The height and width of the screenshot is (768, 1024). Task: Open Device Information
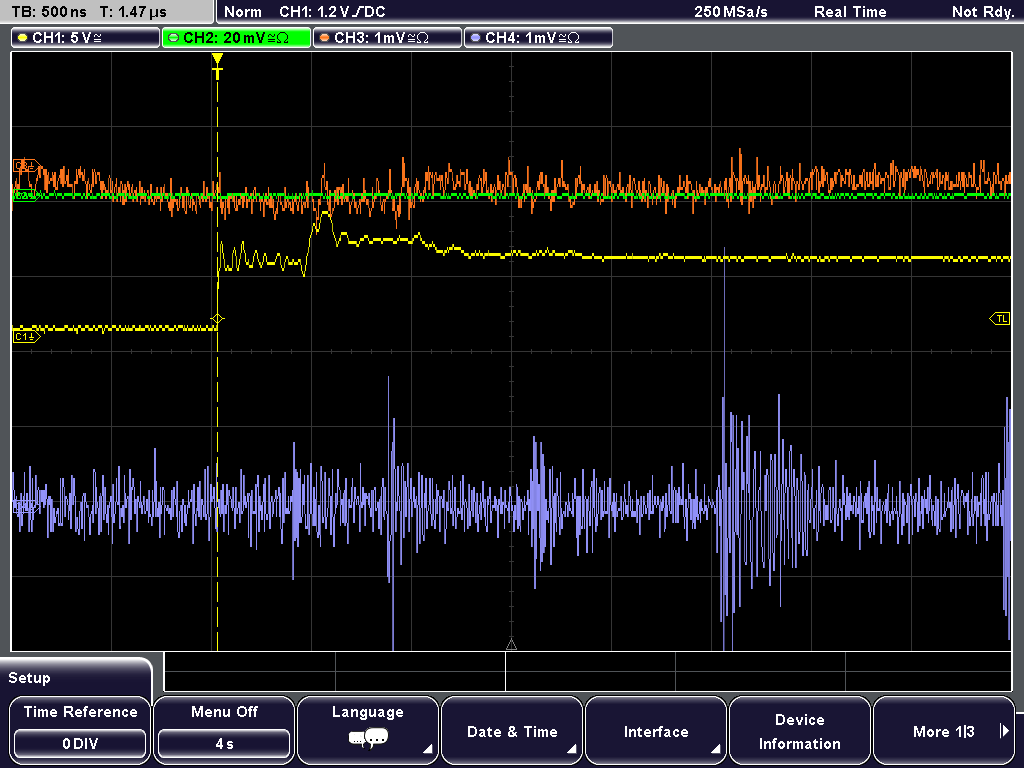(799, 730)
